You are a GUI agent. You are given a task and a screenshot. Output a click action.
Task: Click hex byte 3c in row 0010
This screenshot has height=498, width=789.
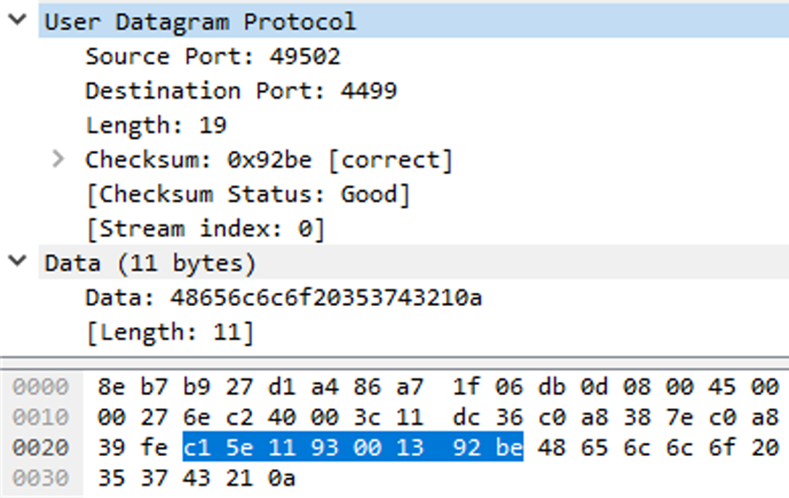(367, 417)
